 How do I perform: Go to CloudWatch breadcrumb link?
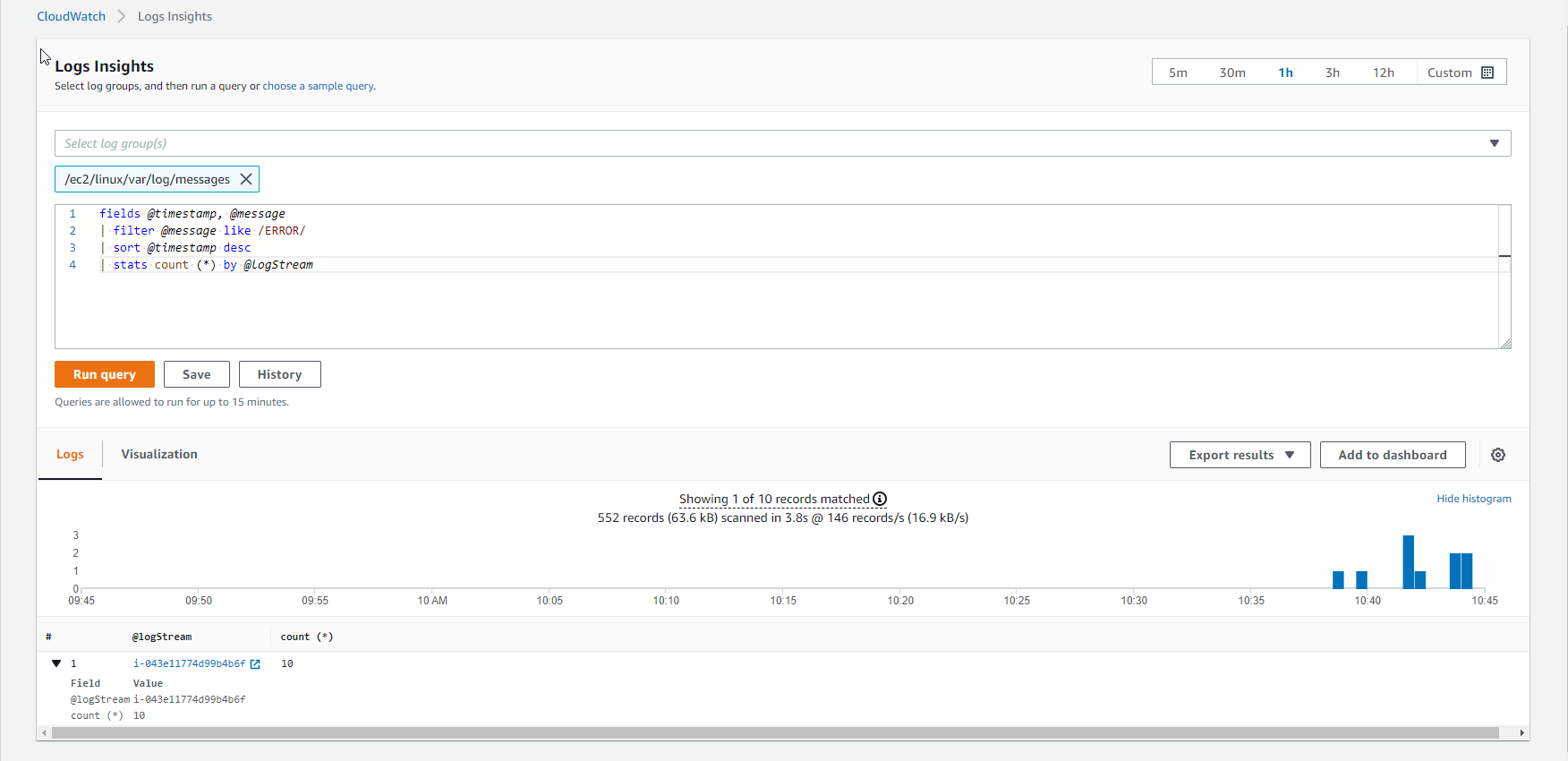click(x=71, y=16)
